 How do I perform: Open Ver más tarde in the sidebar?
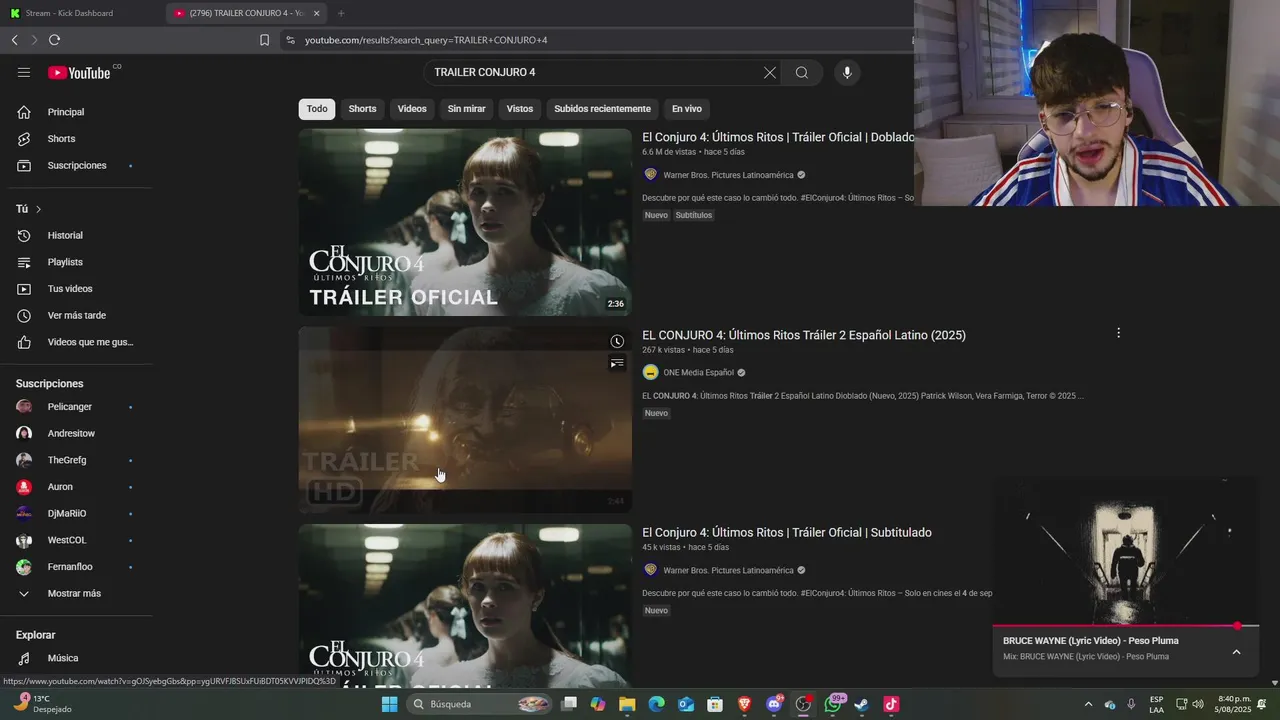[77, 315]
